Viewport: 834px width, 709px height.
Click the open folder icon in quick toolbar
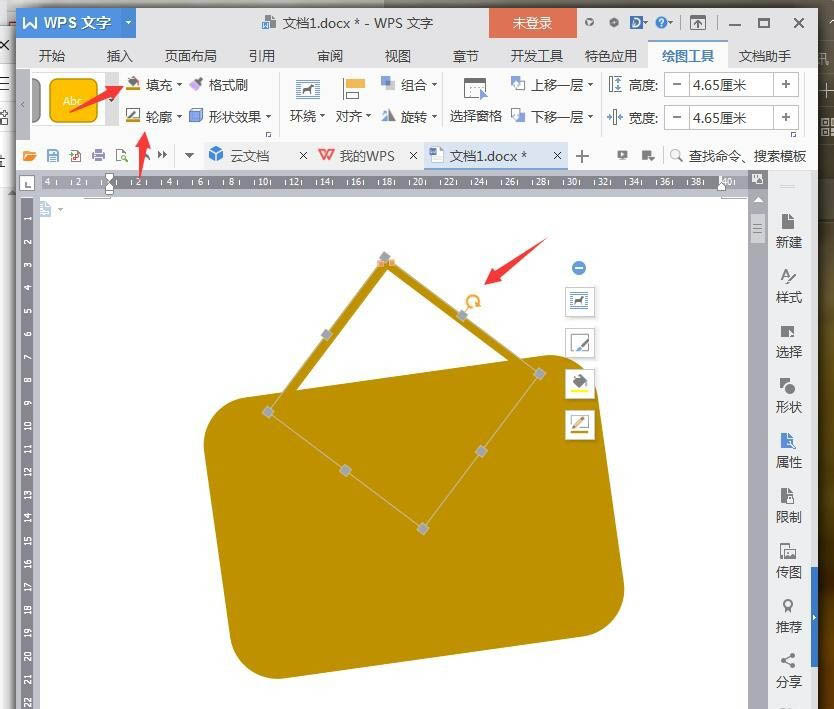(x=29, y=155)
